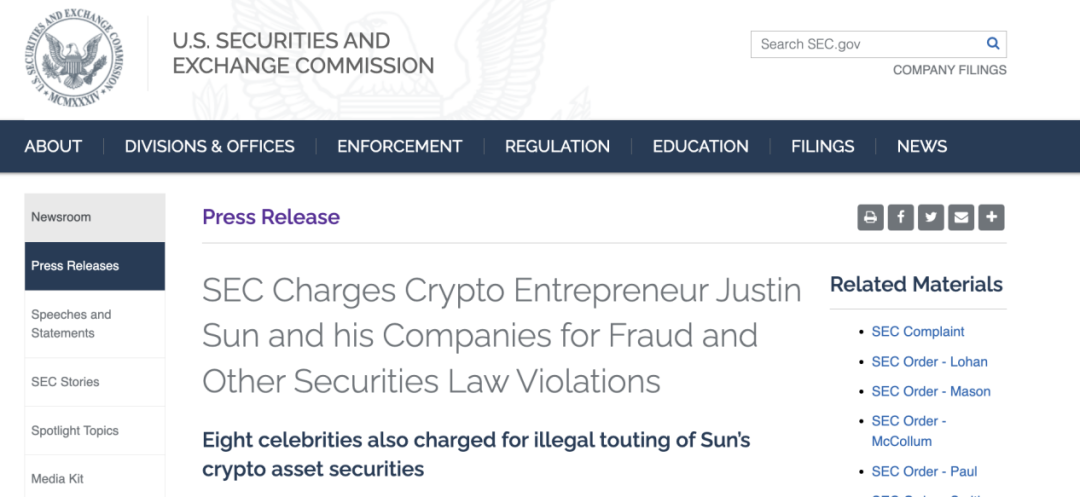Screen dimensions: 1080x497
Task: Open the plus more-sharing icon
Action: click(x=991, y=217)
